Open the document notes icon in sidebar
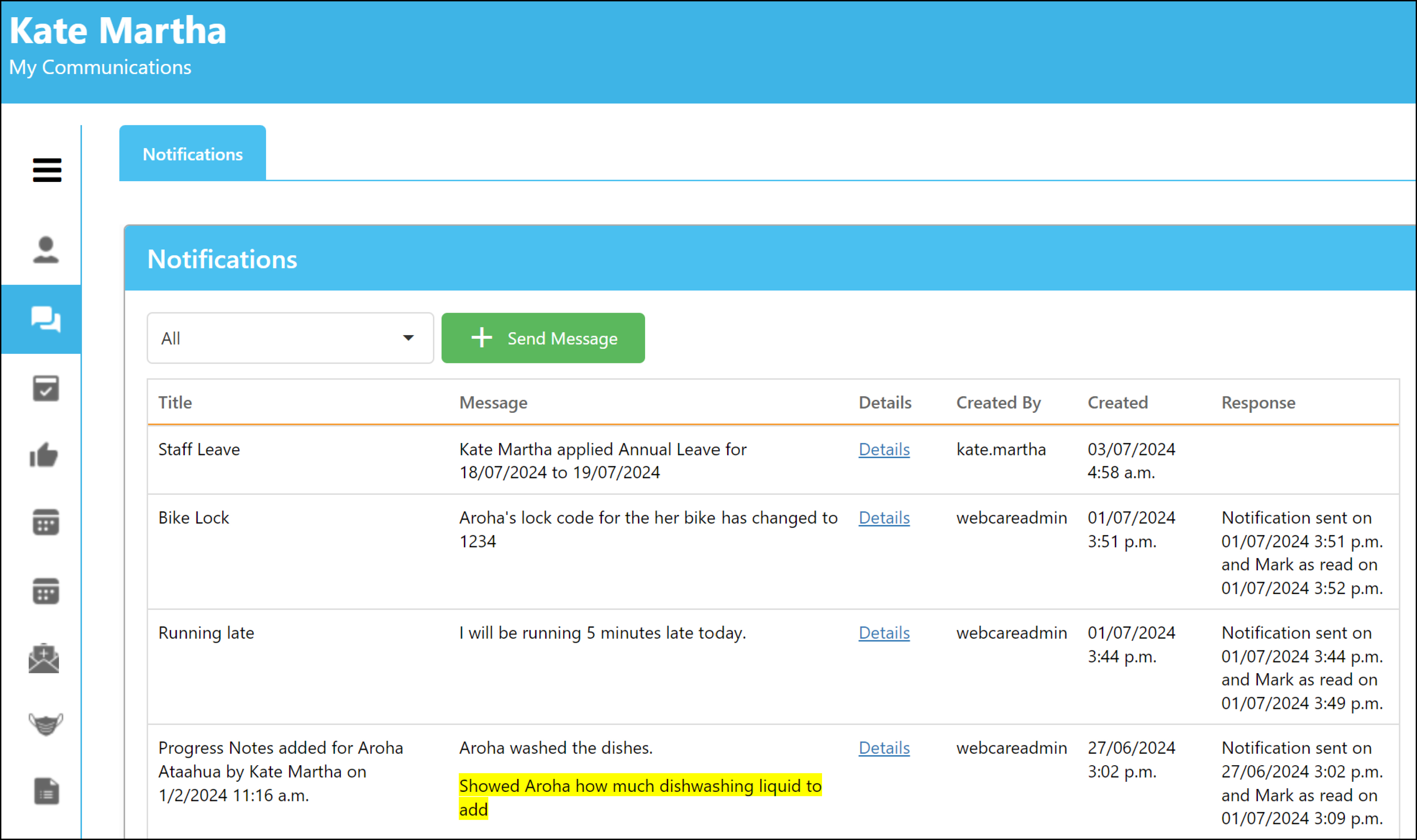 click(46, 791)
